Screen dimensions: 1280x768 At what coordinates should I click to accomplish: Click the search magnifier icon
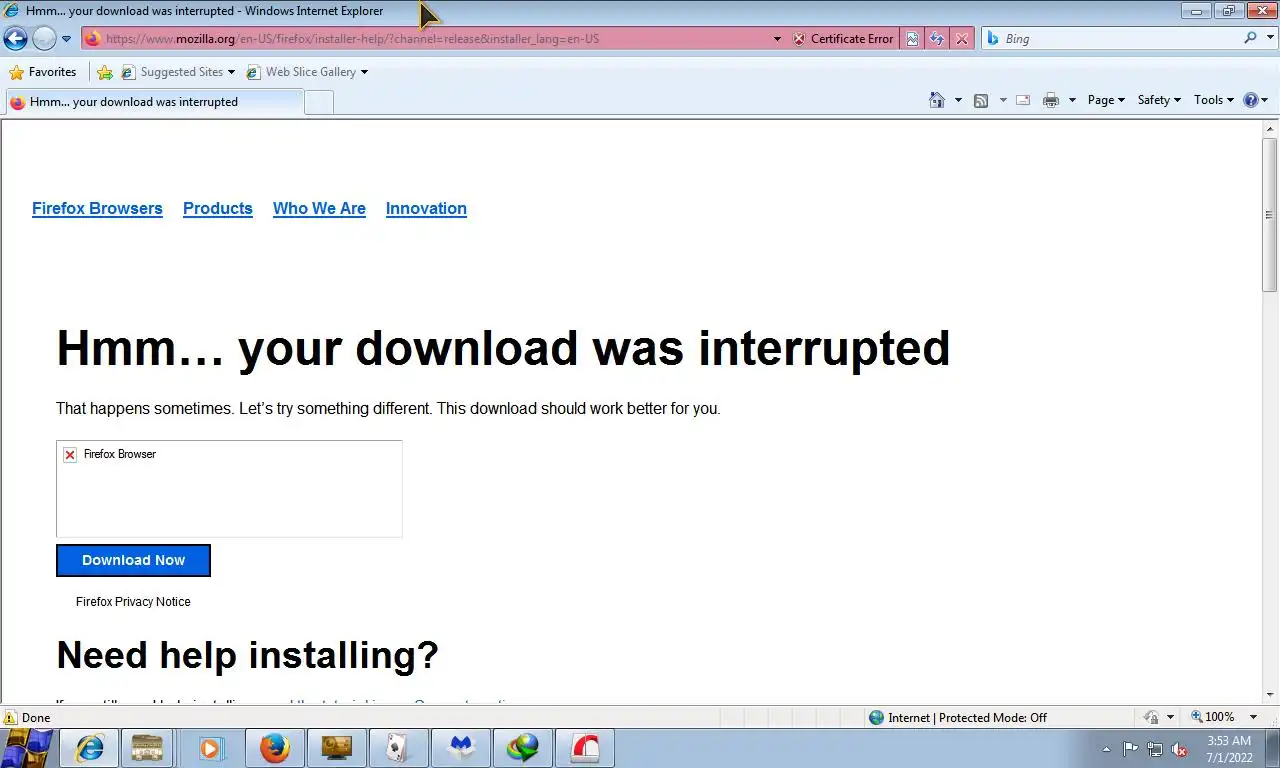[1250, 38]
